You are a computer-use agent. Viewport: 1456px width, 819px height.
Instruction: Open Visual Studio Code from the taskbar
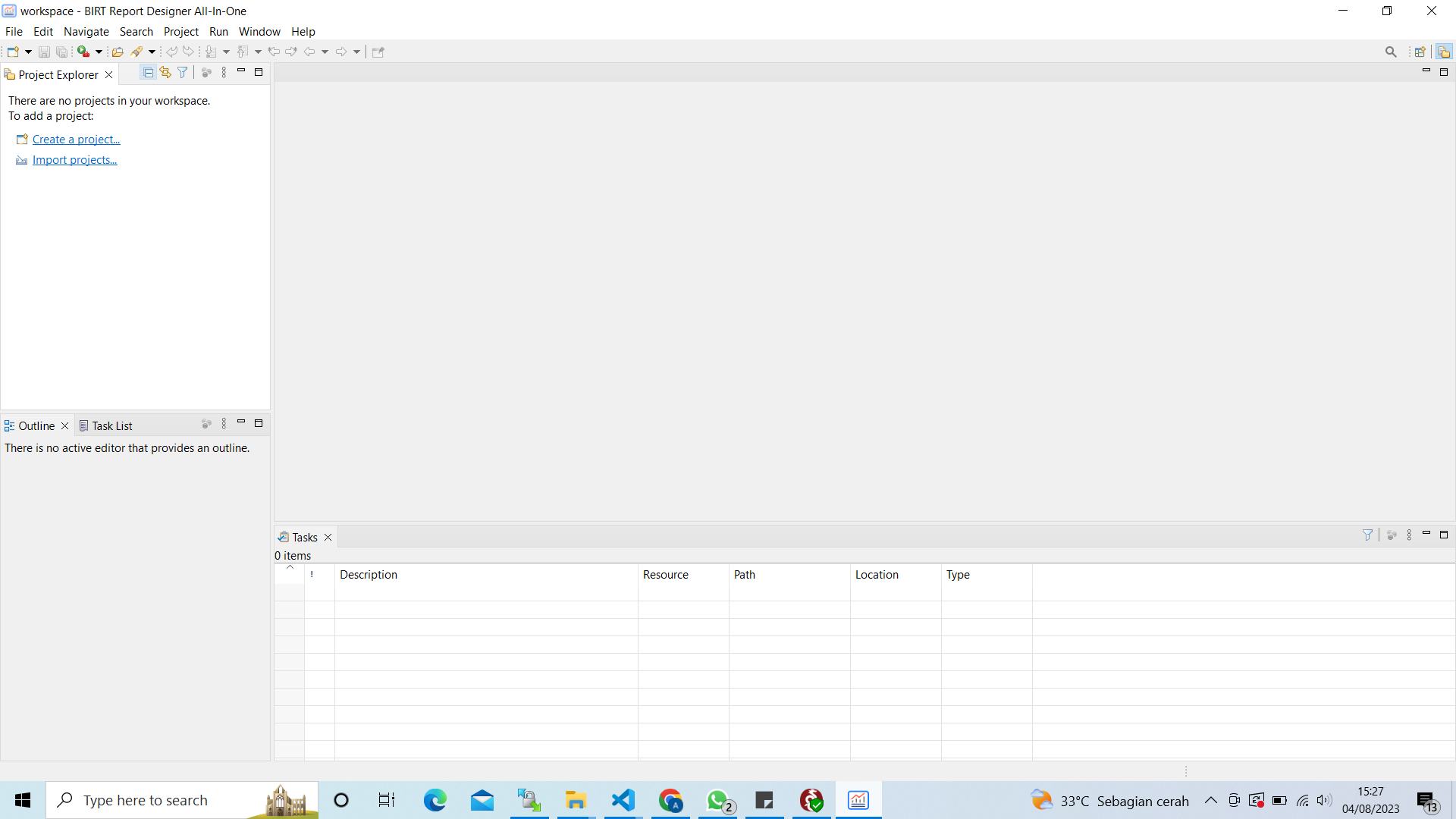(623, 800)
